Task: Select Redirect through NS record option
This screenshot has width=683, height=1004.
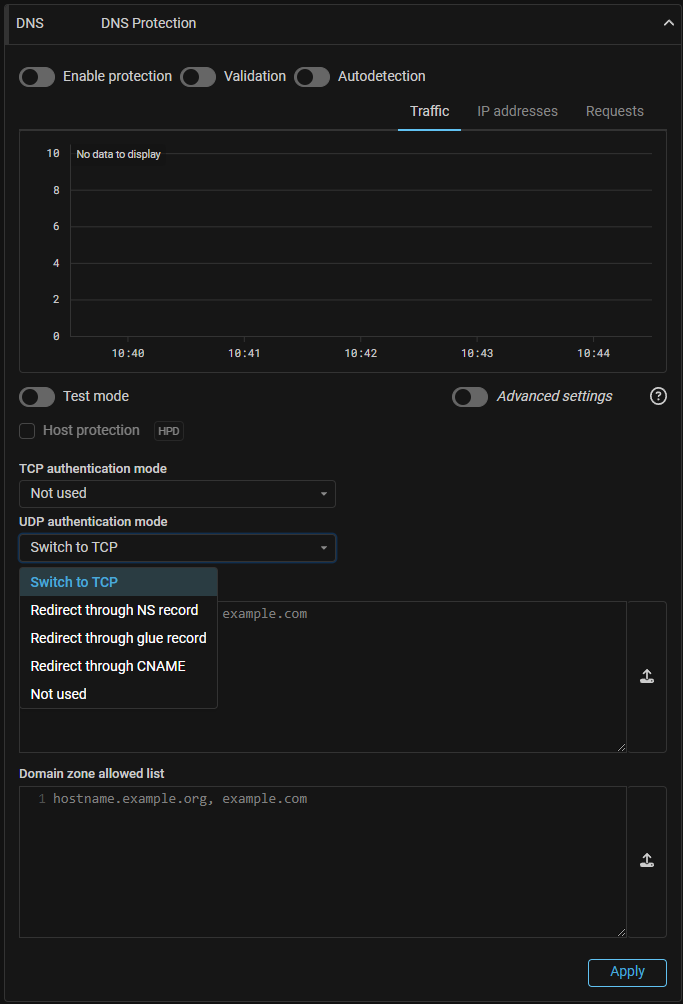Action: (114, 610)
